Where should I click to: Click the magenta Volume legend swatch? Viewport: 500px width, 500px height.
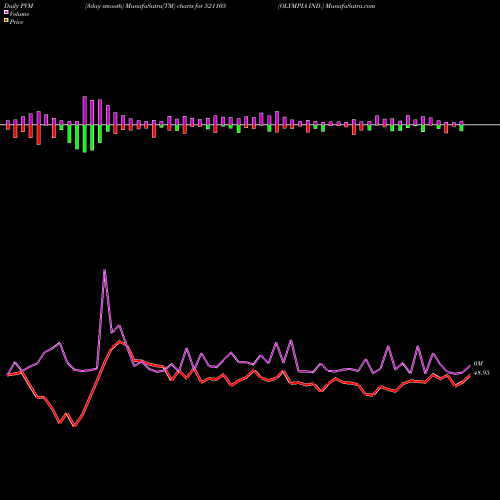(6, 12)
